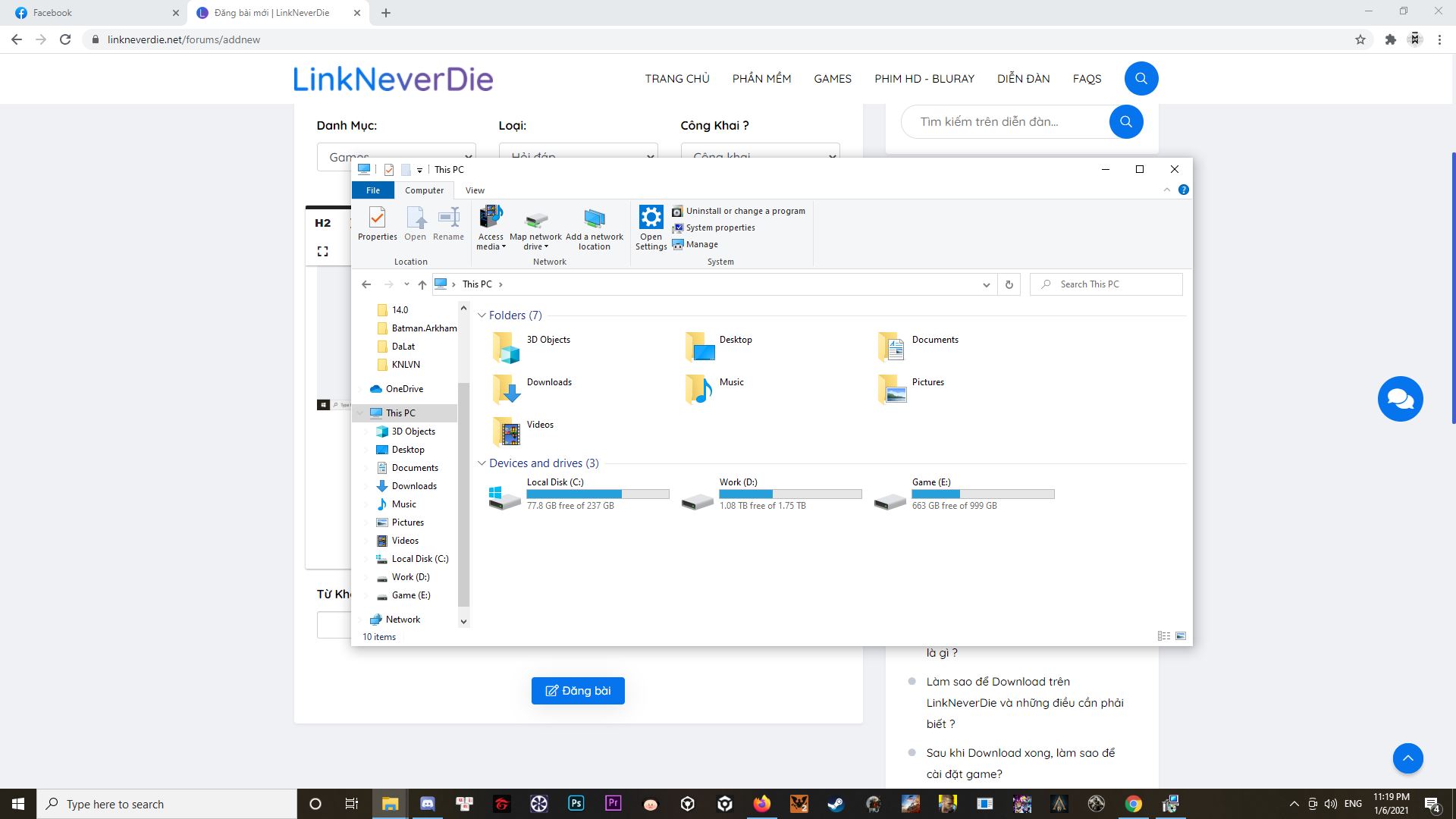Viewport: 1456px width, 819px height.
Task: Click Map network drive icon
Action: click(536, 220)
